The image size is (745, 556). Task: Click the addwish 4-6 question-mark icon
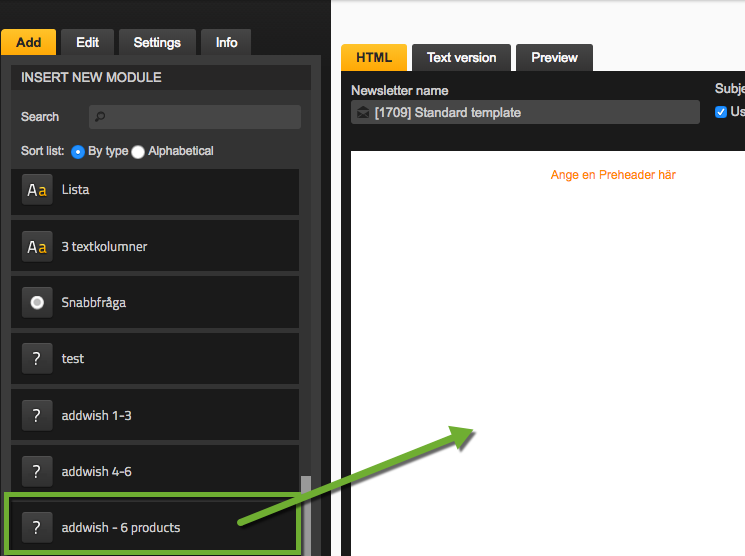coord(37,471)
